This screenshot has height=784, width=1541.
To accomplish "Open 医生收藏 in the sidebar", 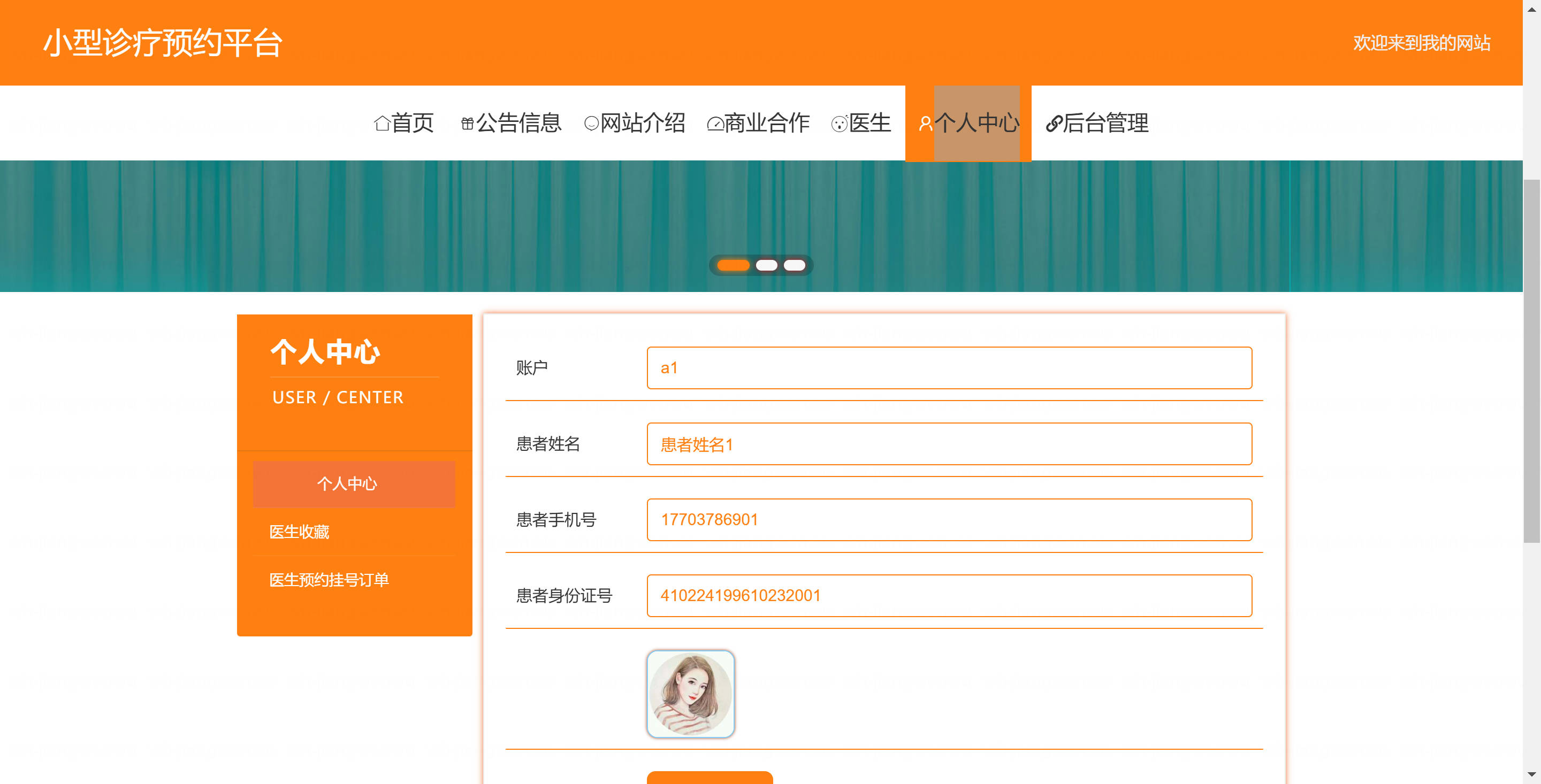I will [299, 532].
